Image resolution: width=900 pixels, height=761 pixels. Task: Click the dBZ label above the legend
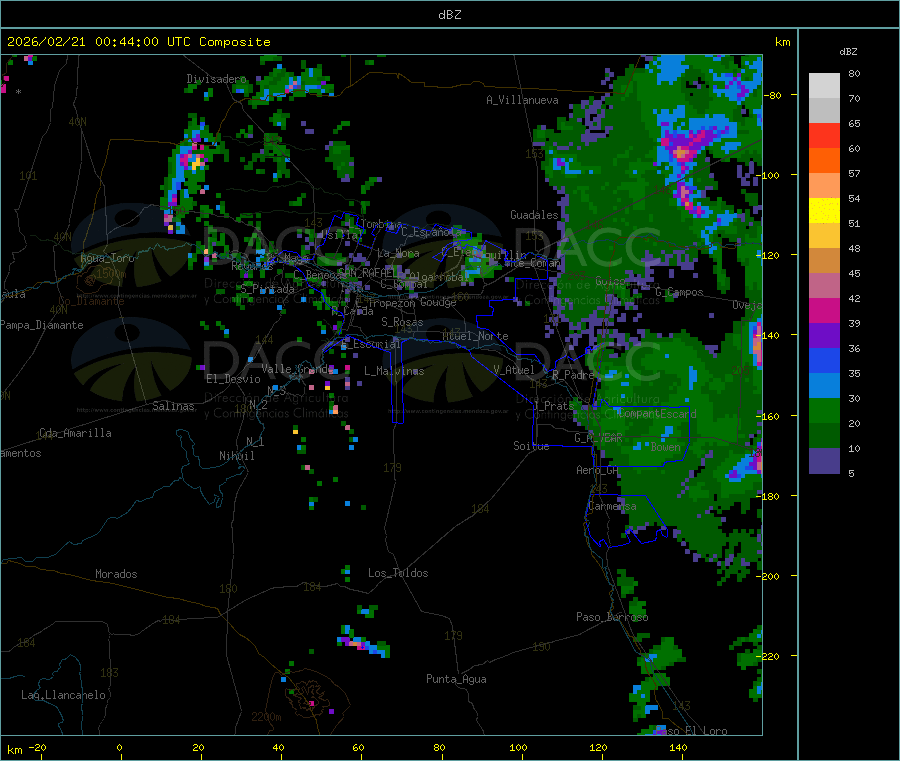click(x=848, y=52)
